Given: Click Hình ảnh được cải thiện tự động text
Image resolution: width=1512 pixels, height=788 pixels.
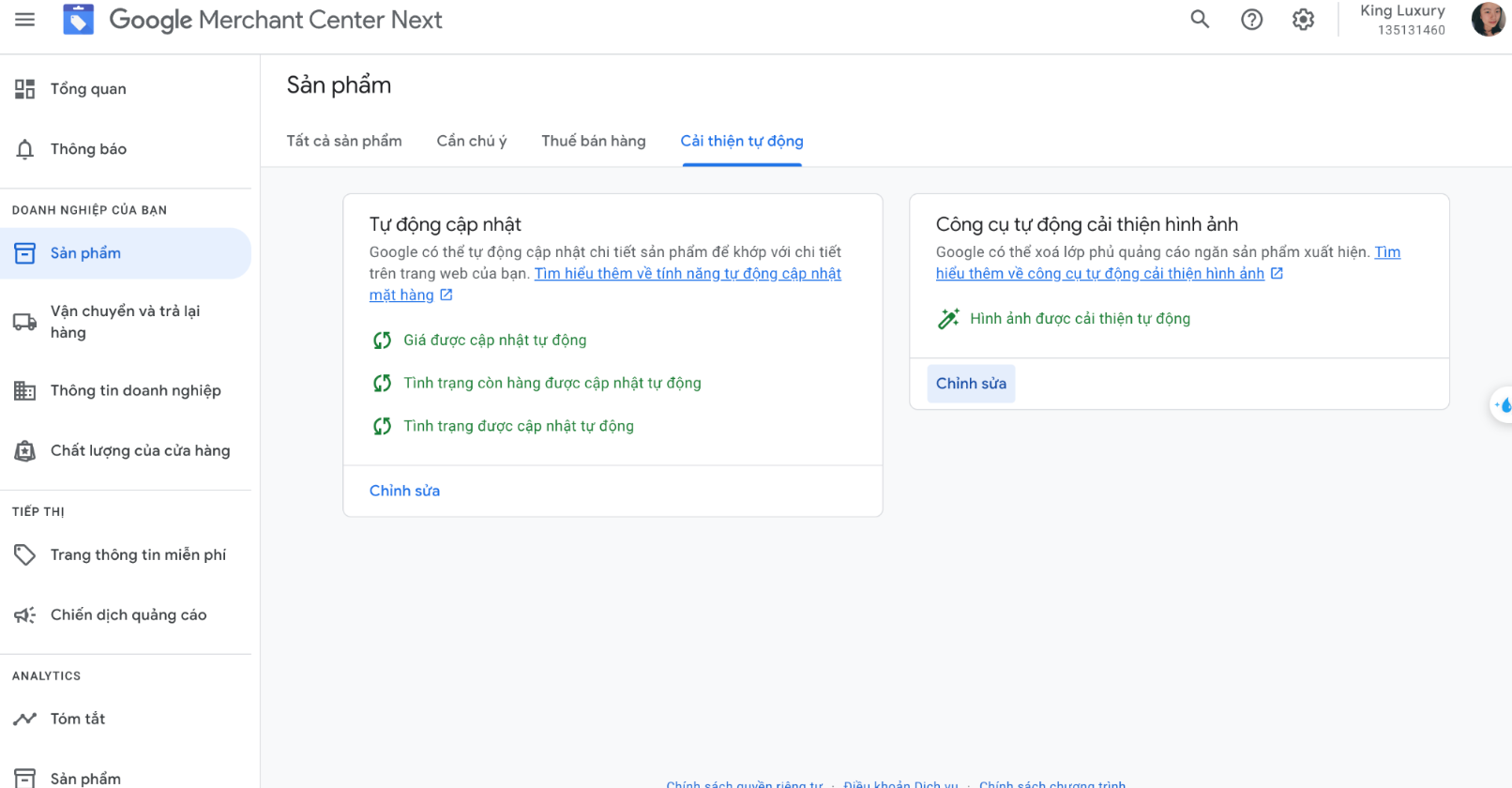Looking at the screenshot, I should (1080, 319).
